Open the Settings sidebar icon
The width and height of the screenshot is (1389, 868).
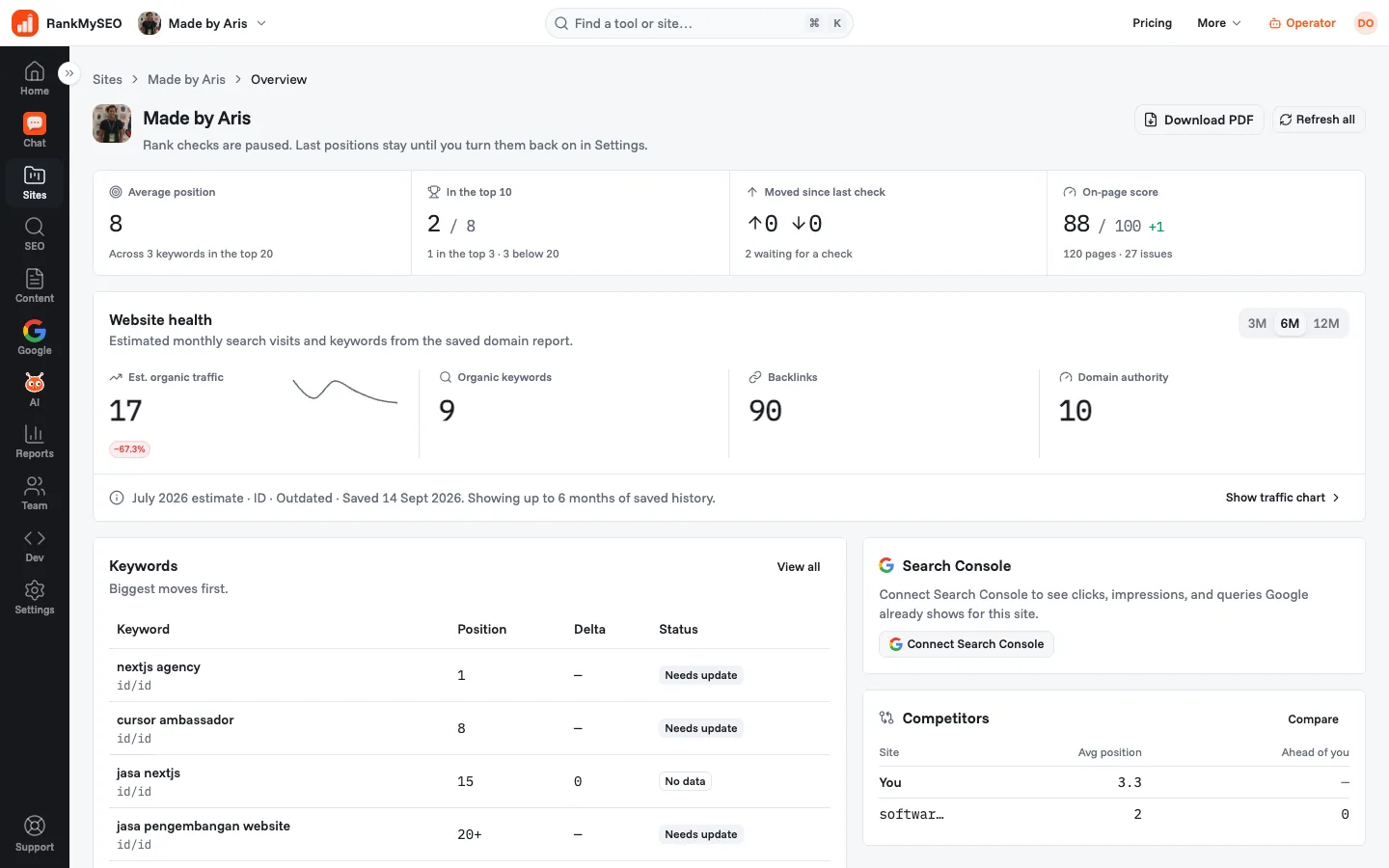click(35, 598)
